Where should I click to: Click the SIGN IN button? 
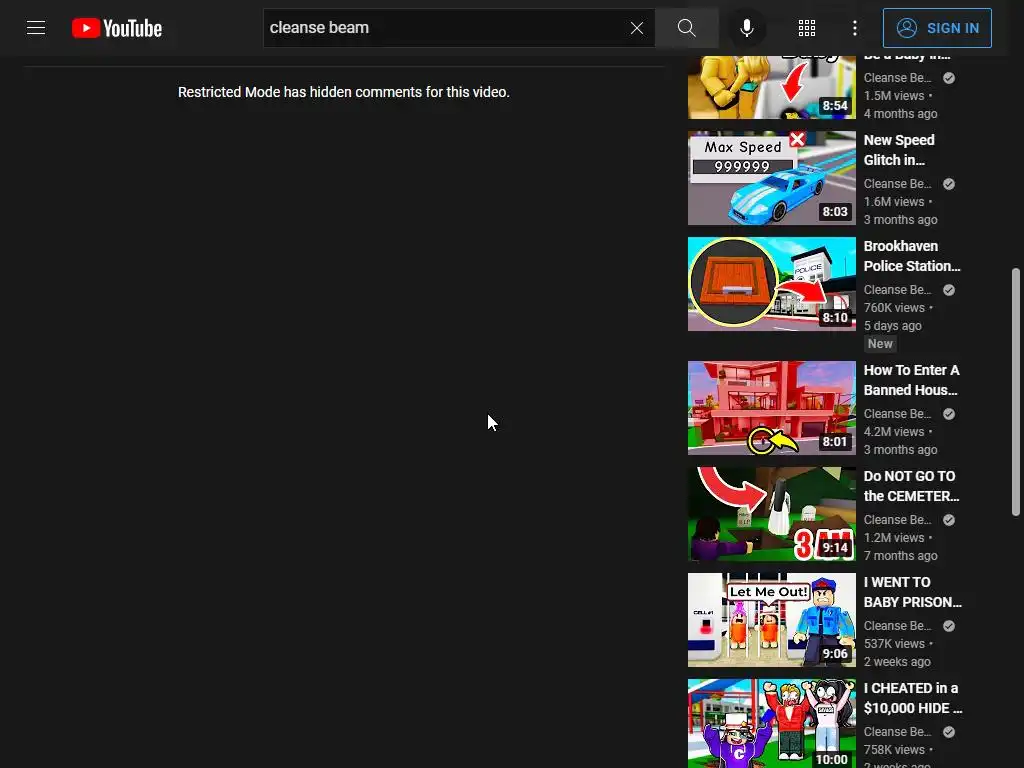coord(937,28)
